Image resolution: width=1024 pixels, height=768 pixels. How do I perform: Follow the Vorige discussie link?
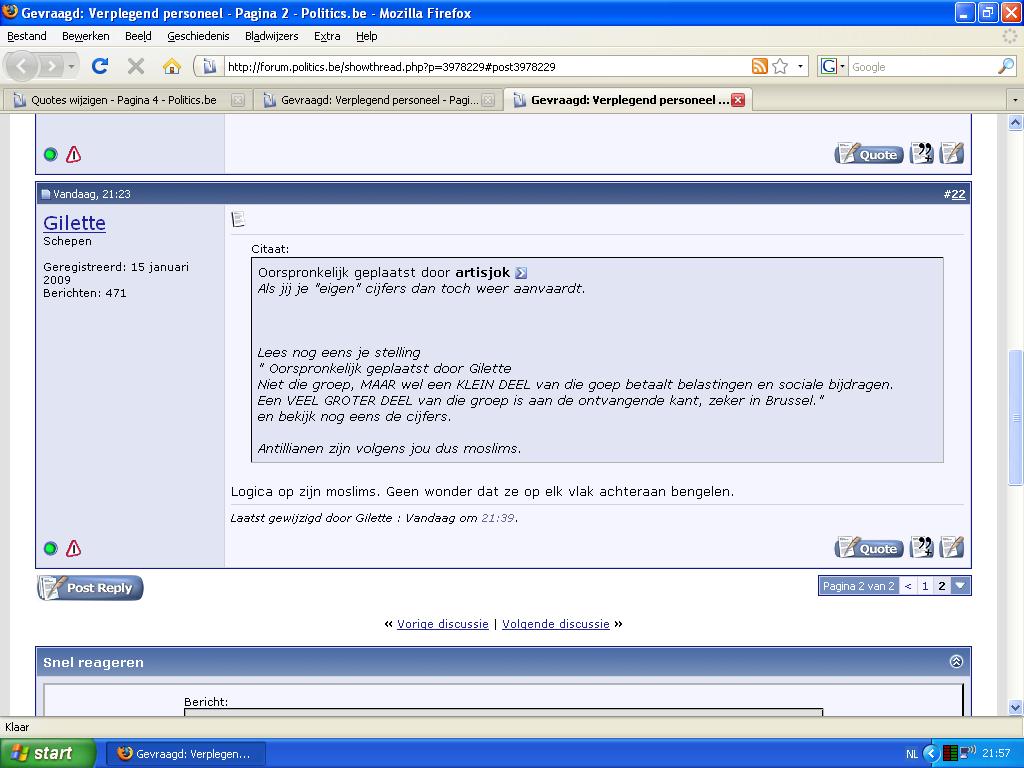[x=442, y=624]
